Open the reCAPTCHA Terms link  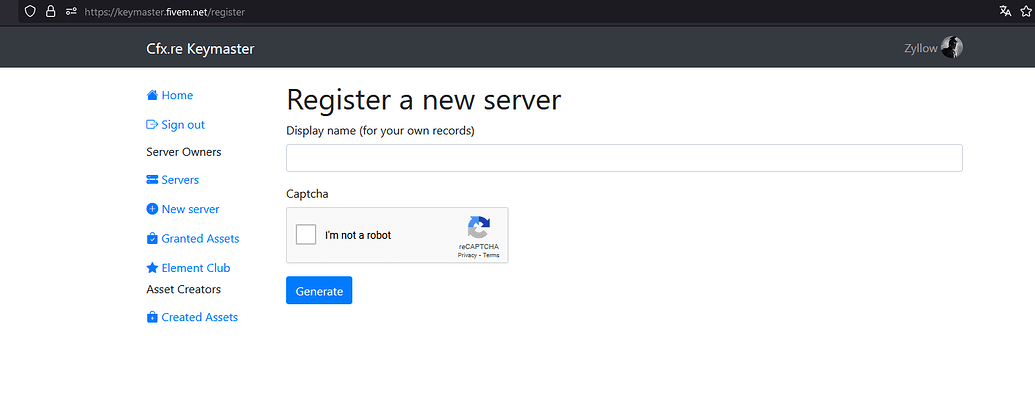click(491, 256)
